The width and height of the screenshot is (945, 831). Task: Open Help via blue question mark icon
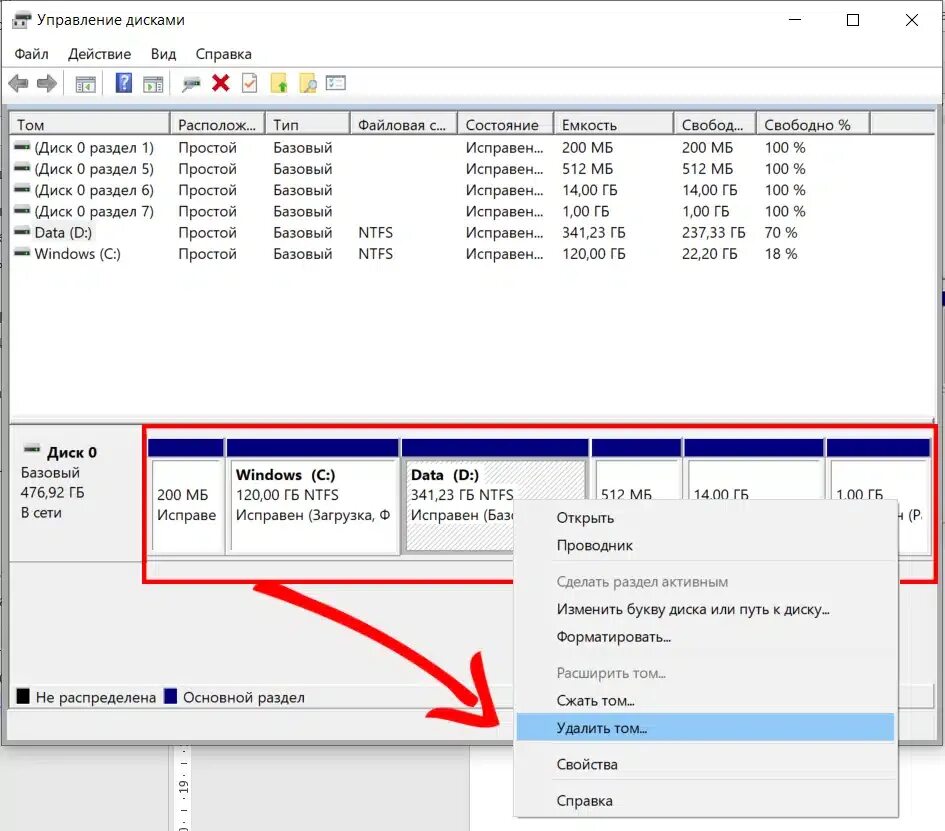point(124,83)
